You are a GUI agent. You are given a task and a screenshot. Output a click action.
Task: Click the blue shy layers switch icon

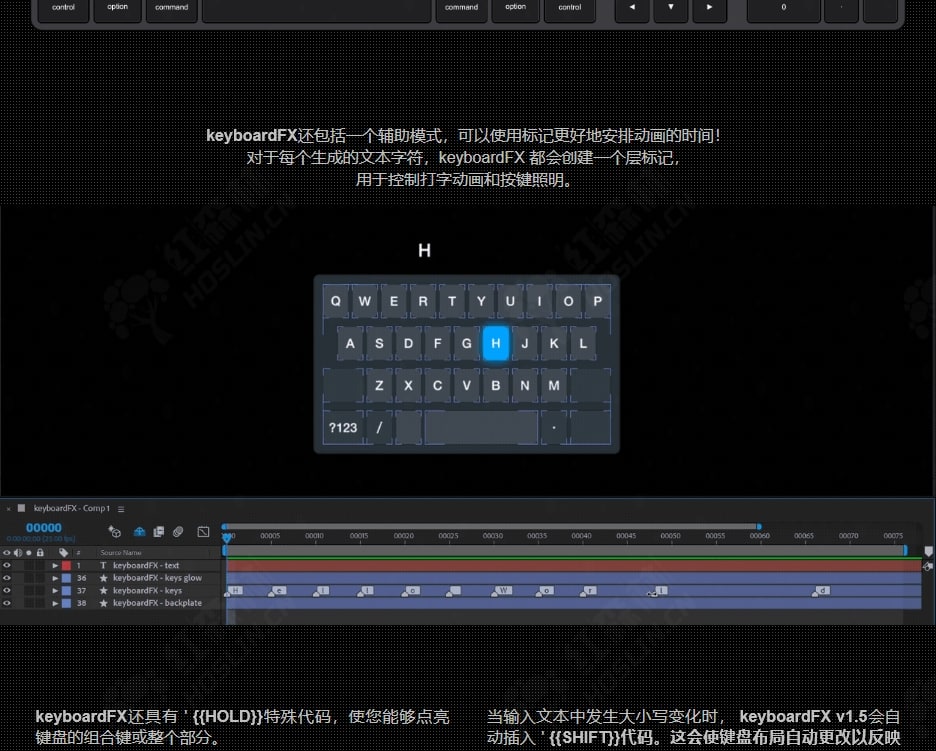tap(139, 531)
